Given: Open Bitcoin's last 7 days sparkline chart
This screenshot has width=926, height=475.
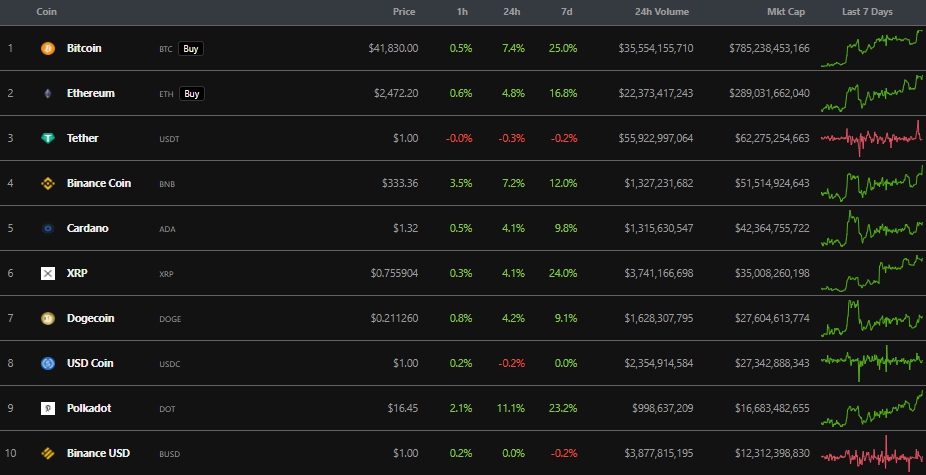Looking at the screenshot, I should point(872,48).
